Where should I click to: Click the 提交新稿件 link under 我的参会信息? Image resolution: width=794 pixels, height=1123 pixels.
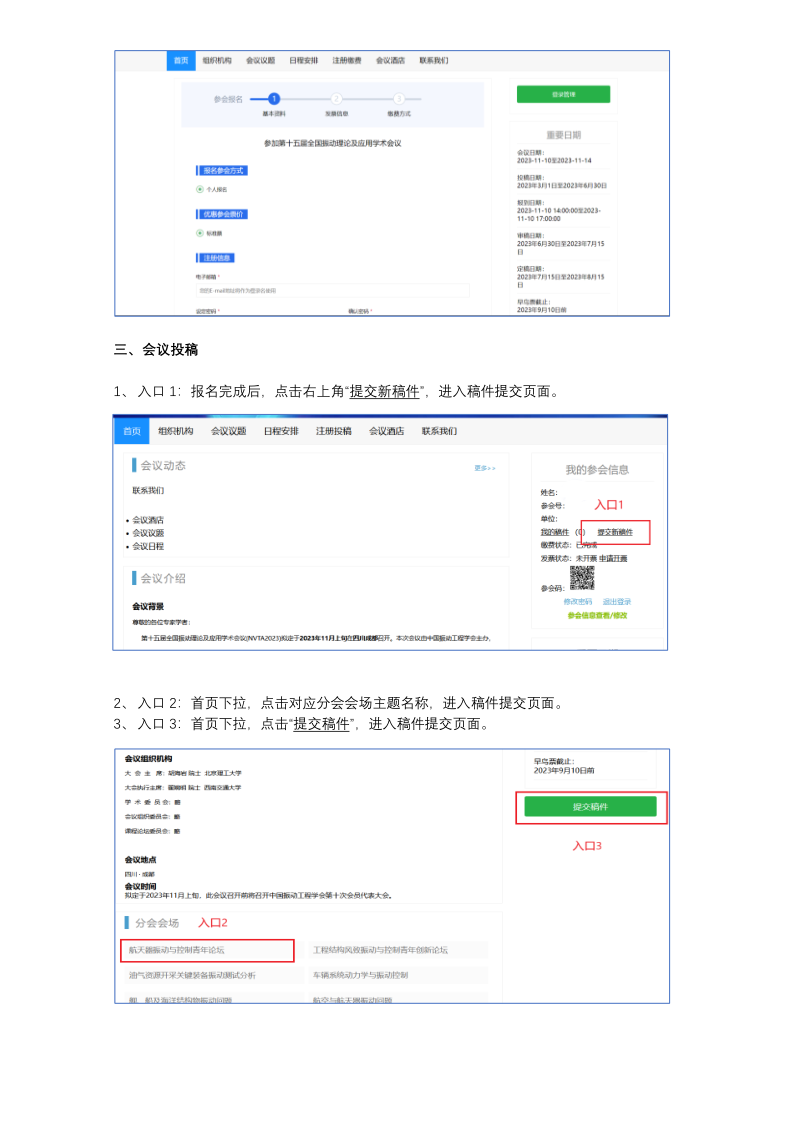coord(615,532)
